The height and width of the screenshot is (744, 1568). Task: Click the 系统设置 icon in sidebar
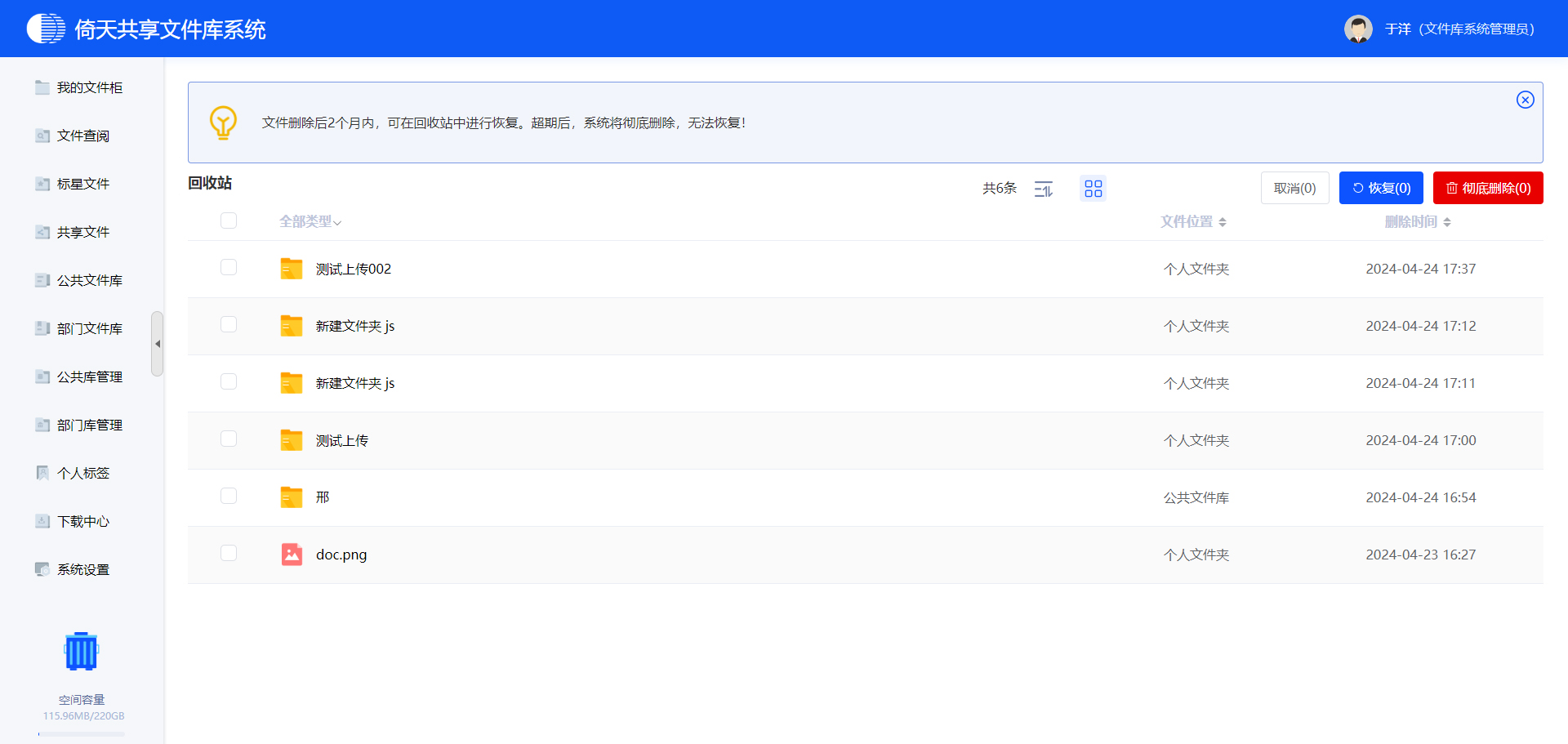point(42,569)
